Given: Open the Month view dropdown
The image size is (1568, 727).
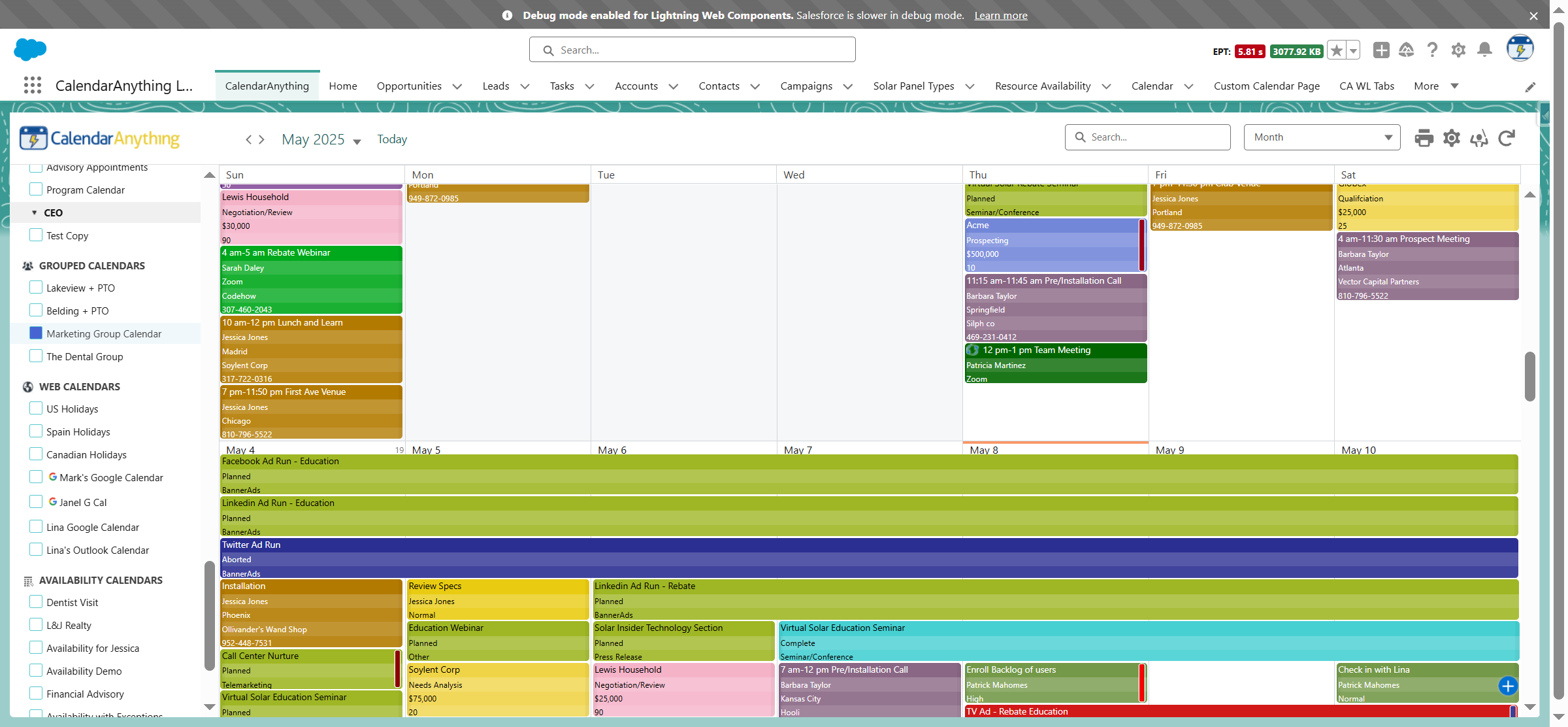Looking at the screenshot, I should pos(1322,137).
